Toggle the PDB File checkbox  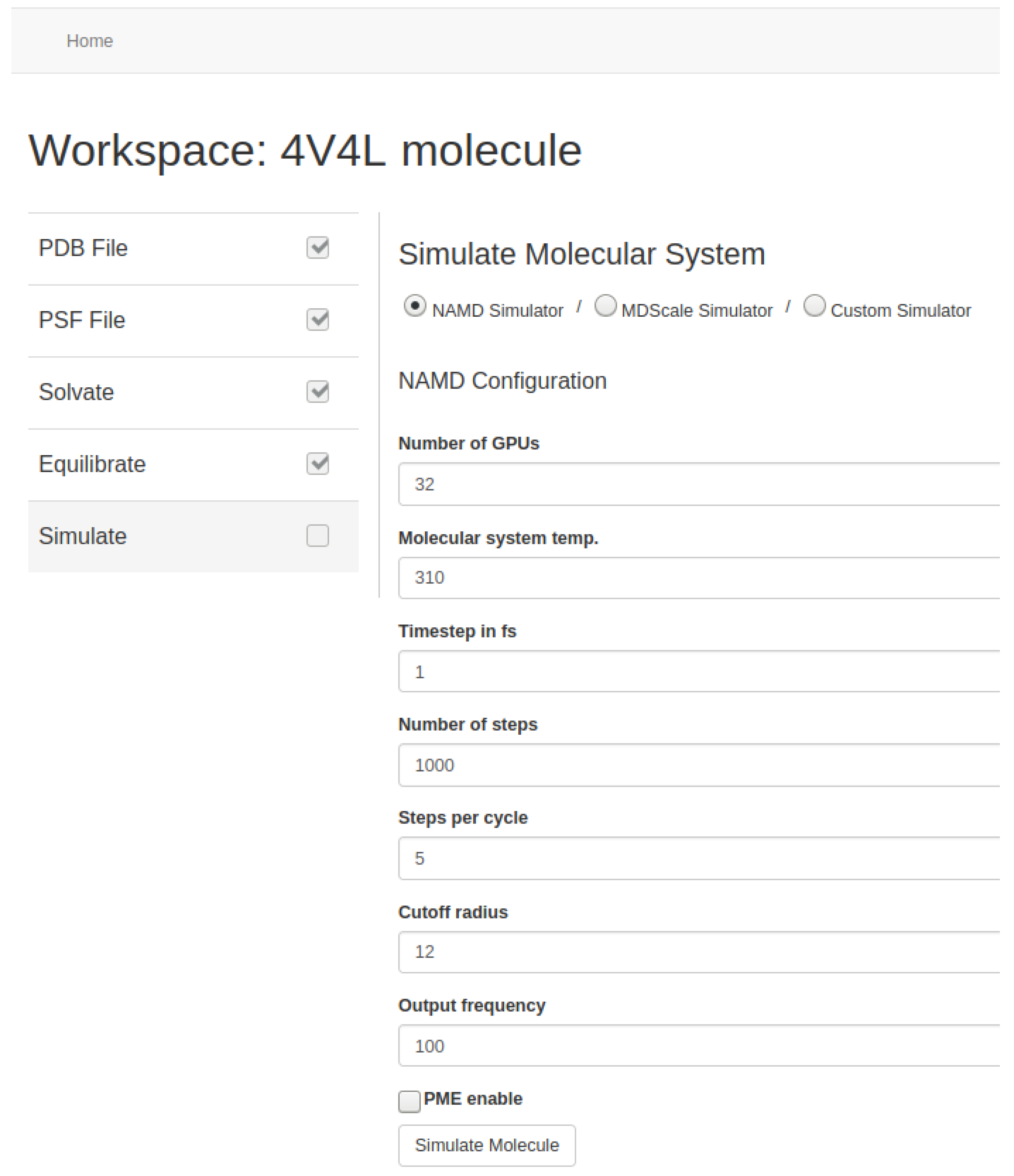(317, 247)
